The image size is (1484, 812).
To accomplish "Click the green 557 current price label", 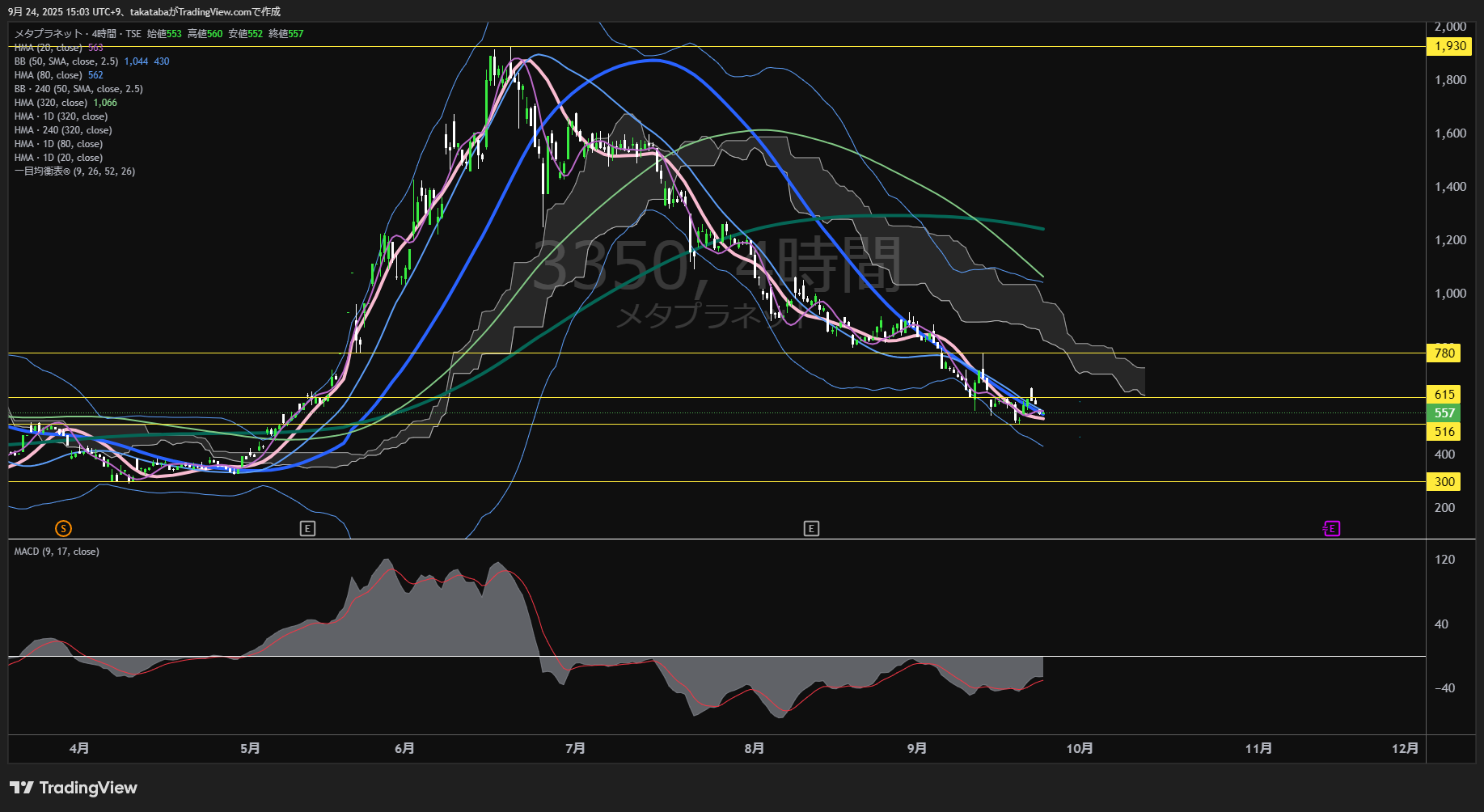I will pyautogui.click(x=1444, y=413).
